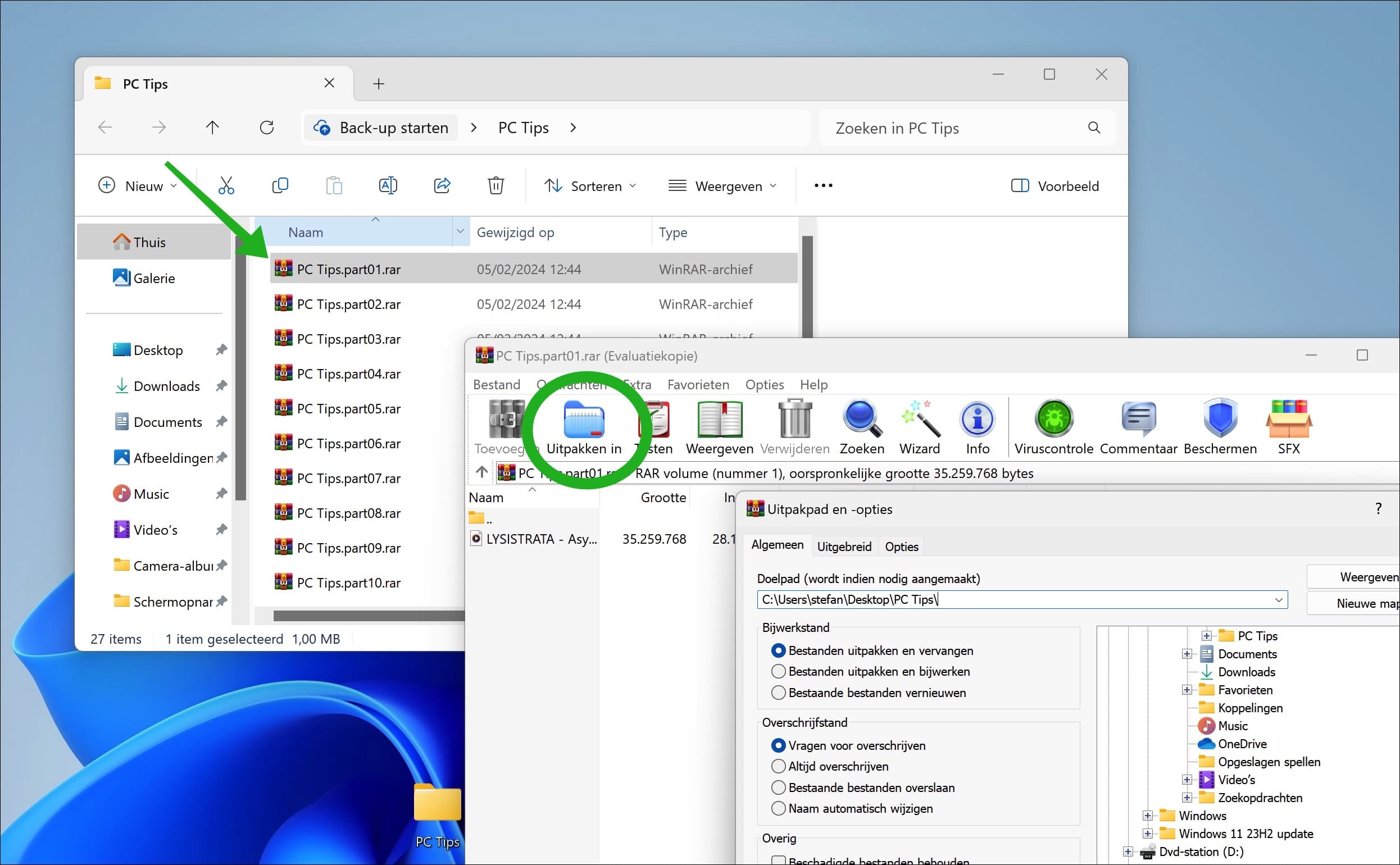The height and width of the screenshot is (865, 1400).
Task: Choose 'Naam automatisch wijzigen'
Action: tap(778, 808)
